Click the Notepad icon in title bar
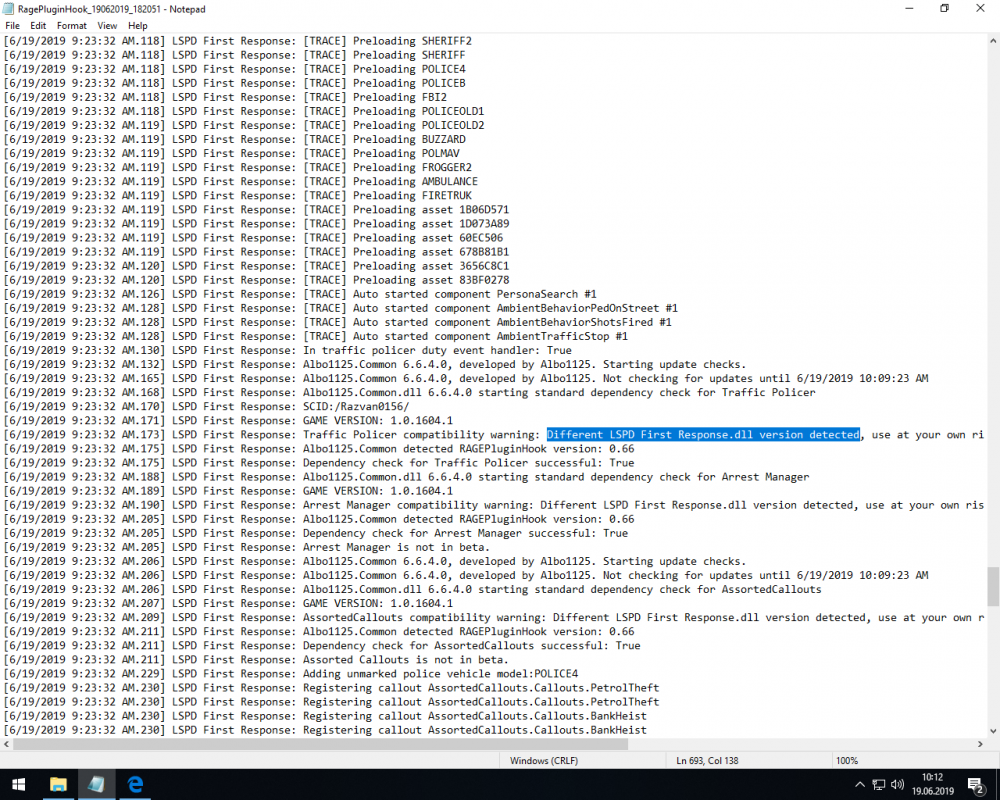 8,9
